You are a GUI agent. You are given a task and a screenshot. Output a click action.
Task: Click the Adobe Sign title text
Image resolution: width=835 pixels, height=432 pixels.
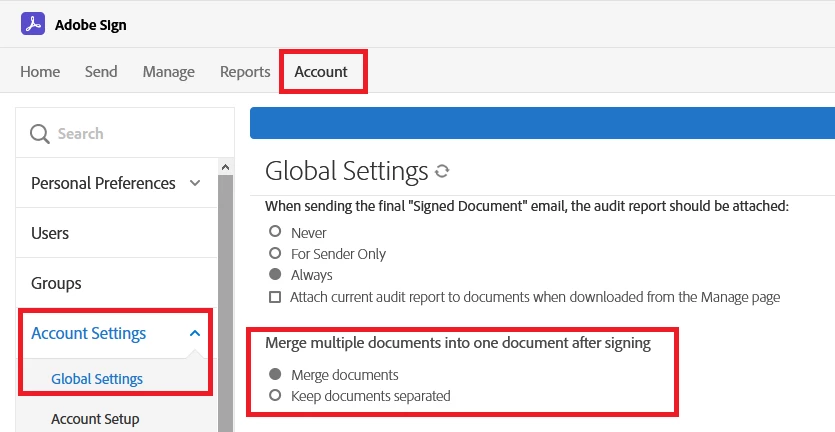(91, 25)
